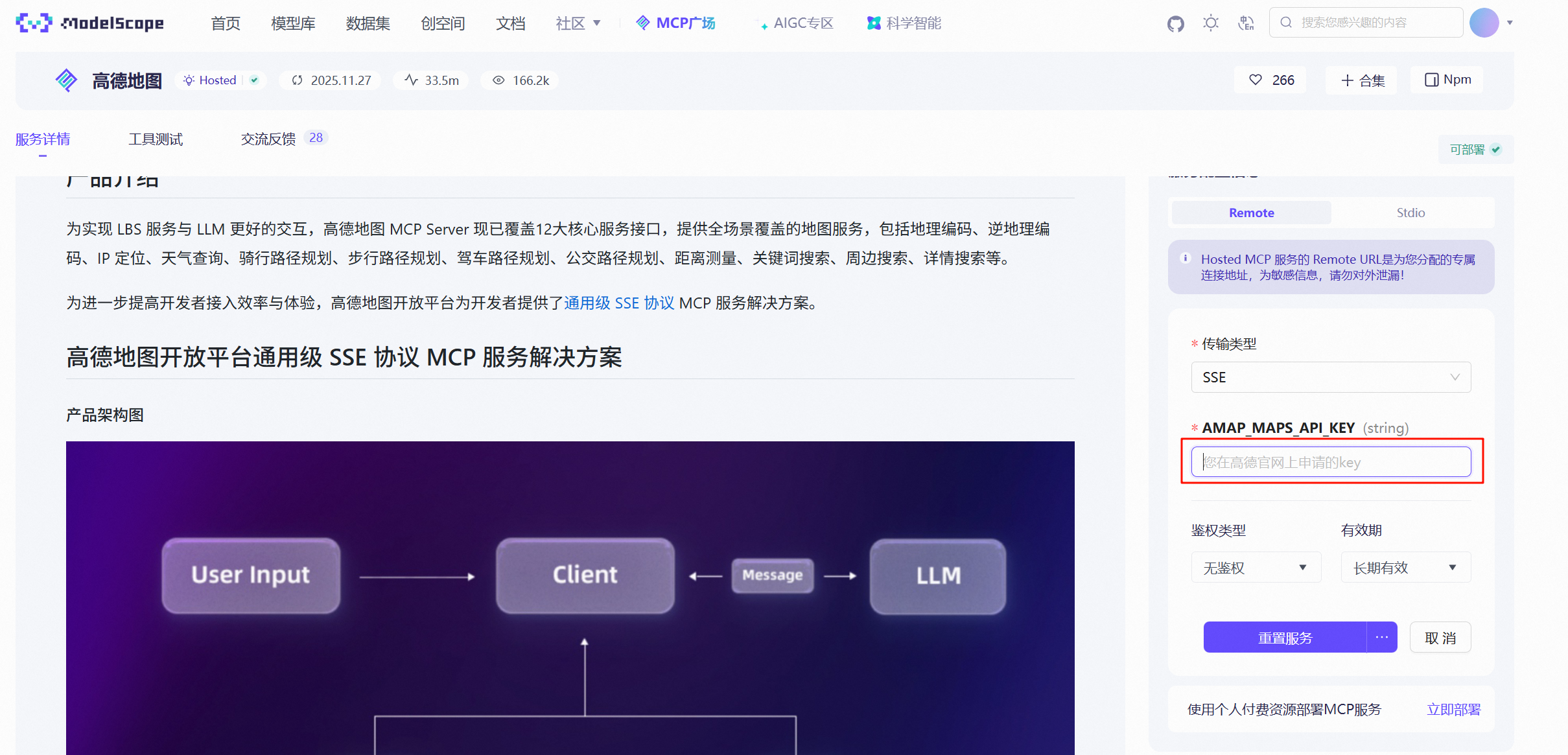Open 模型库 in navigation
This screenshot has height=755, width=1568.
pos(293,23)
